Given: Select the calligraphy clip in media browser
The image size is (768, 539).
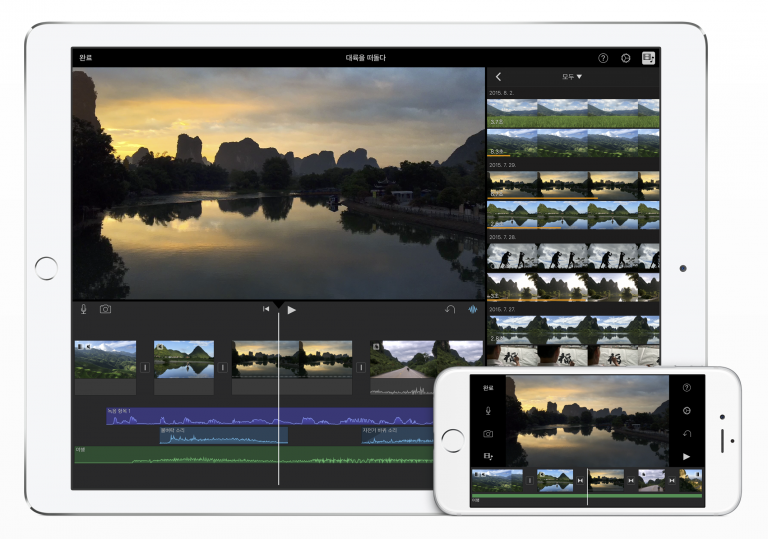Looking at the screenshot, I should (573, 355).
